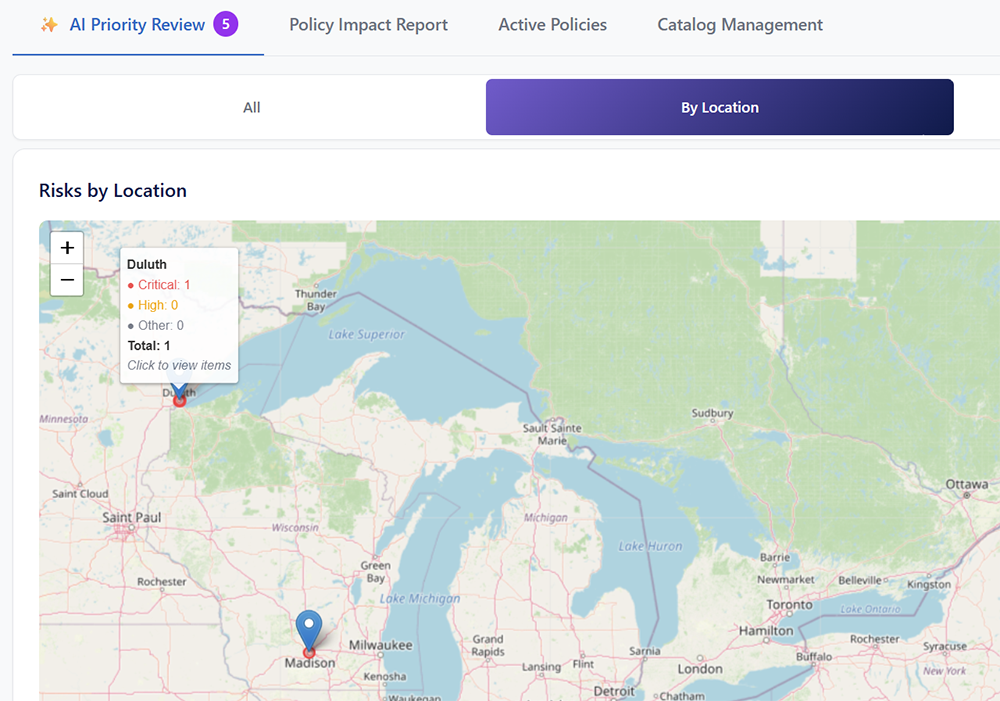The width and height of the screenshot is (1000, 701).
Task: Click the red Duluth risk marker circle
Action: (180, 400)
